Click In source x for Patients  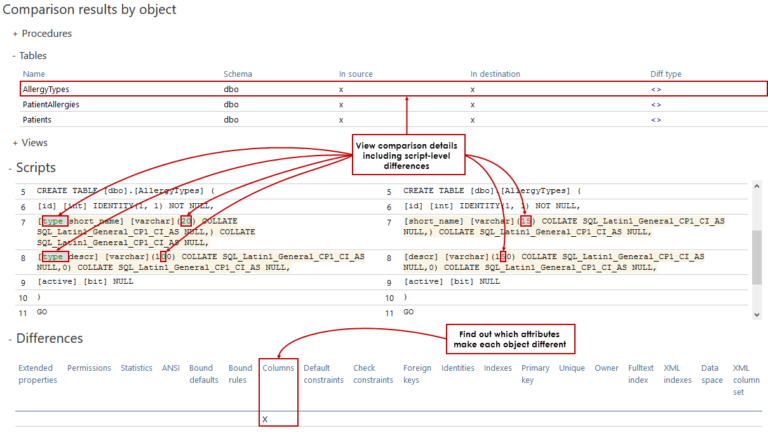click(x=341, y=120)
